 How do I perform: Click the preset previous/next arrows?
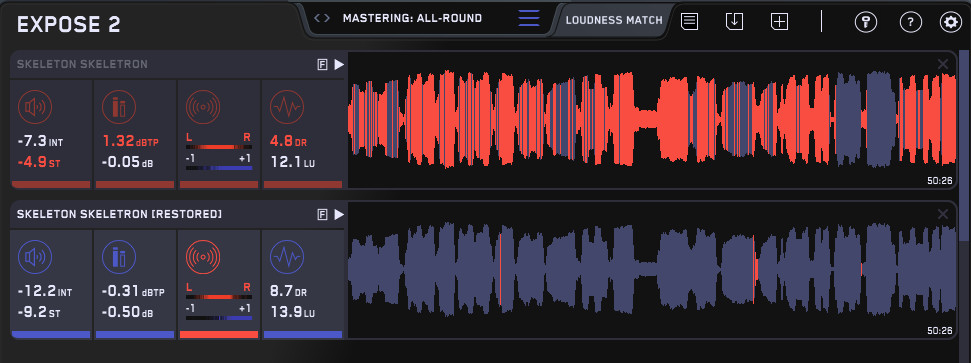click(x=321, y=19)
